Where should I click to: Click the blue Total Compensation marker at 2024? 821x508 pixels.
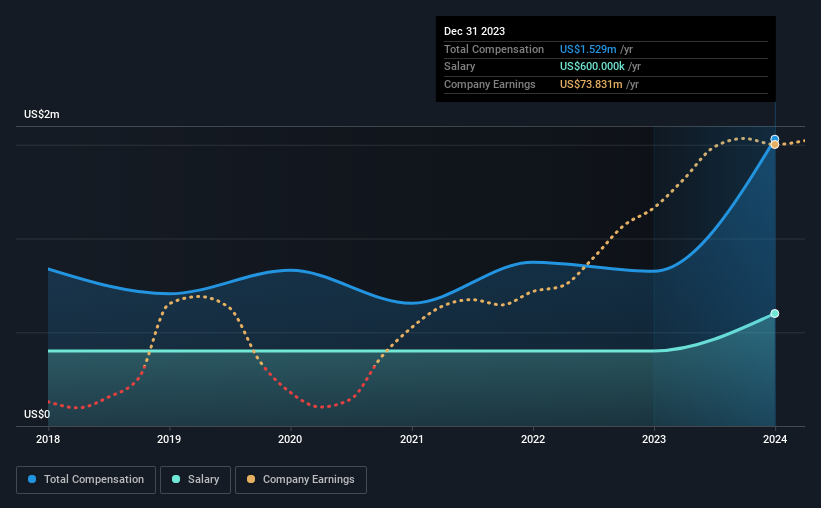[x=774, y=139]
